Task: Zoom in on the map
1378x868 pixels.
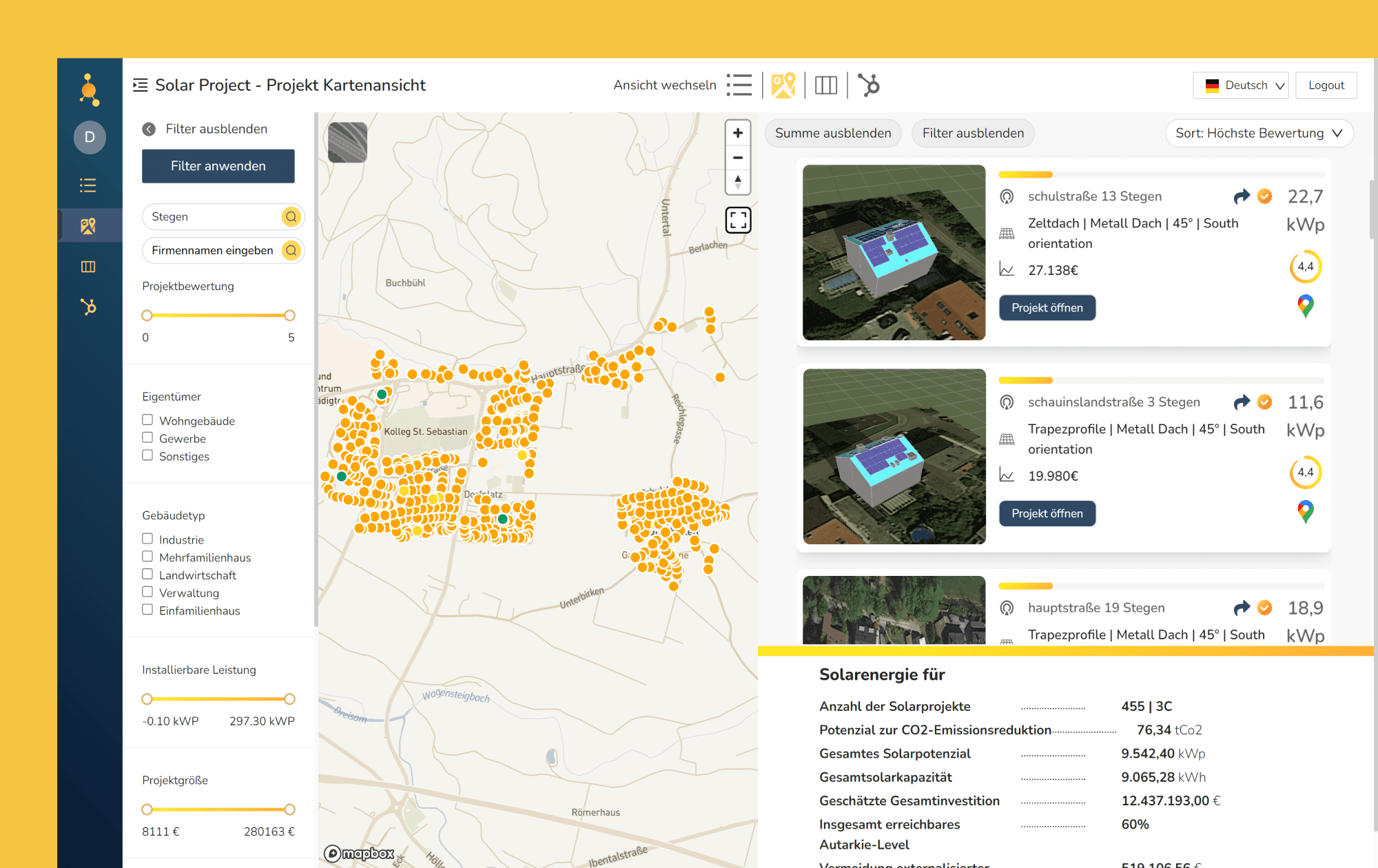Action: point(738,133)
